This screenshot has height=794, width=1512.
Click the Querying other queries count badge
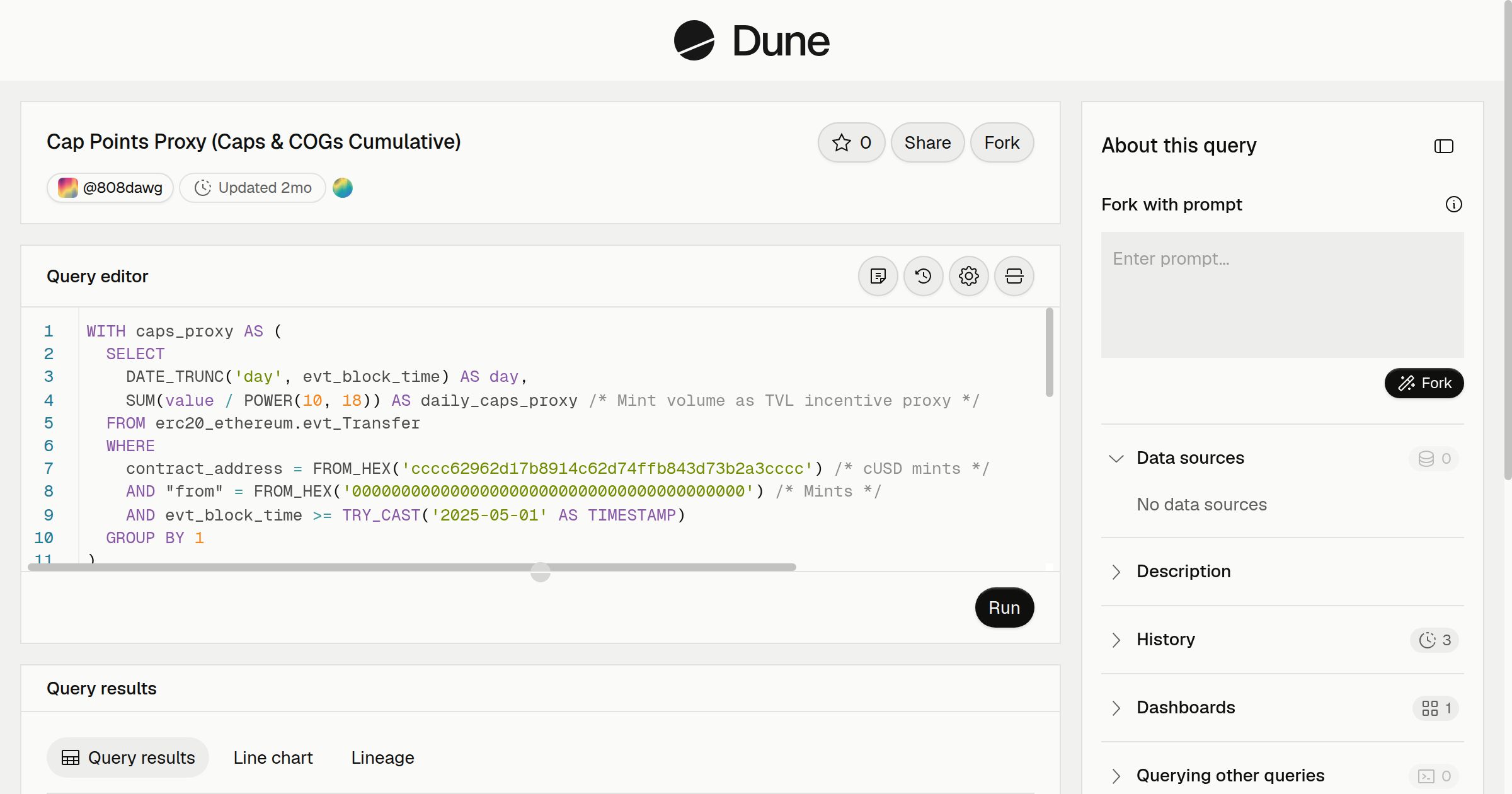(1435, 776)
